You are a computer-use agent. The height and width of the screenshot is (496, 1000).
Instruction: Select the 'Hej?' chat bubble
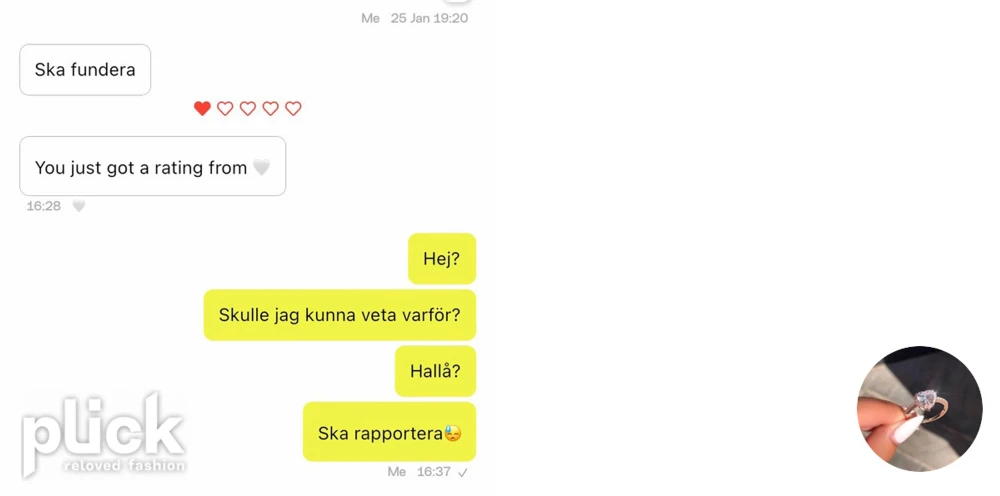[442, 258]
